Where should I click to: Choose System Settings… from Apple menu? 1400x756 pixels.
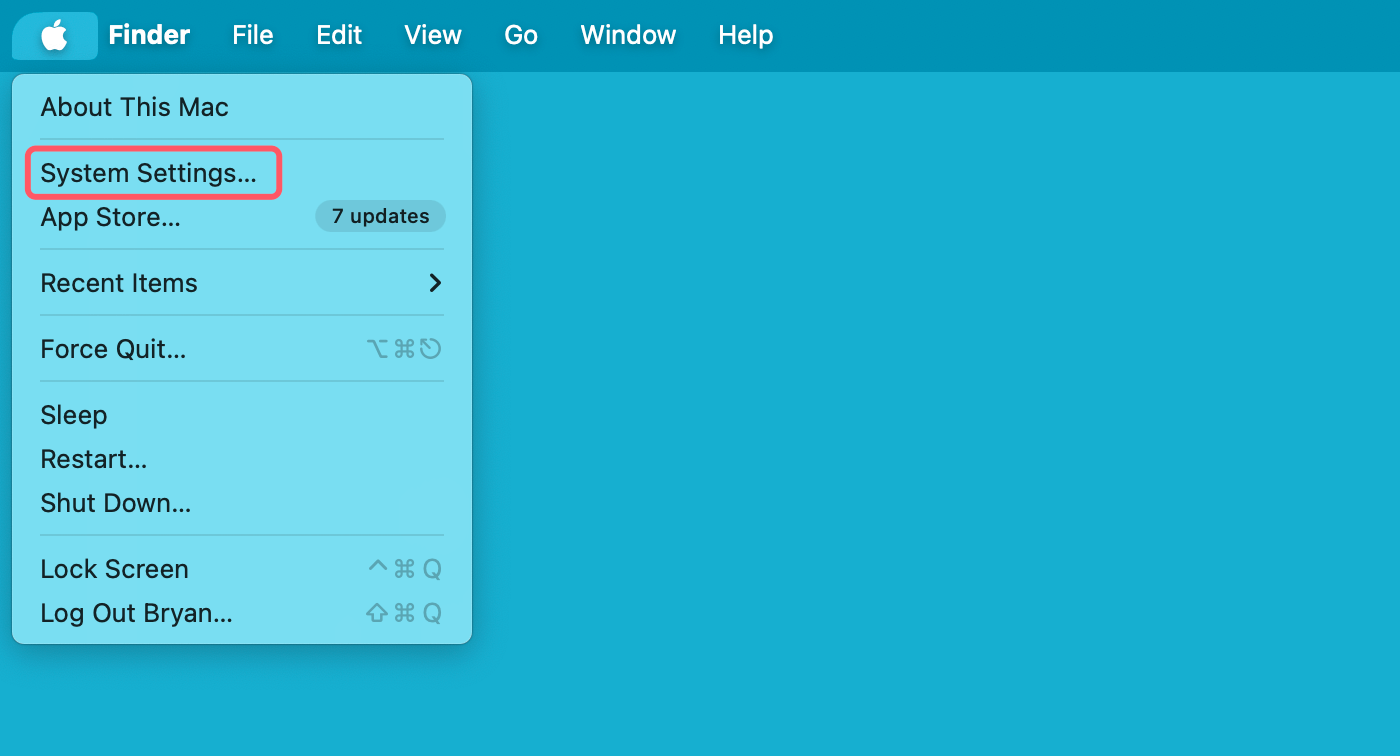[x=149, y=173]
